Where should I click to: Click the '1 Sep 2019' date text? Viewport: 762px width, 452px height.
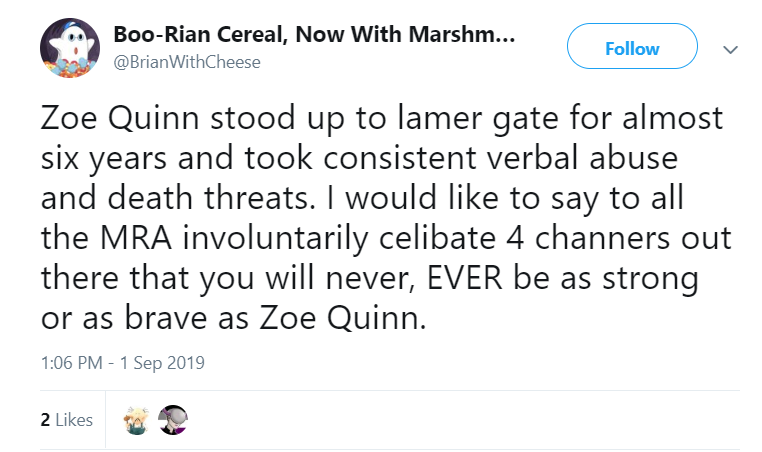pos(162,363)
